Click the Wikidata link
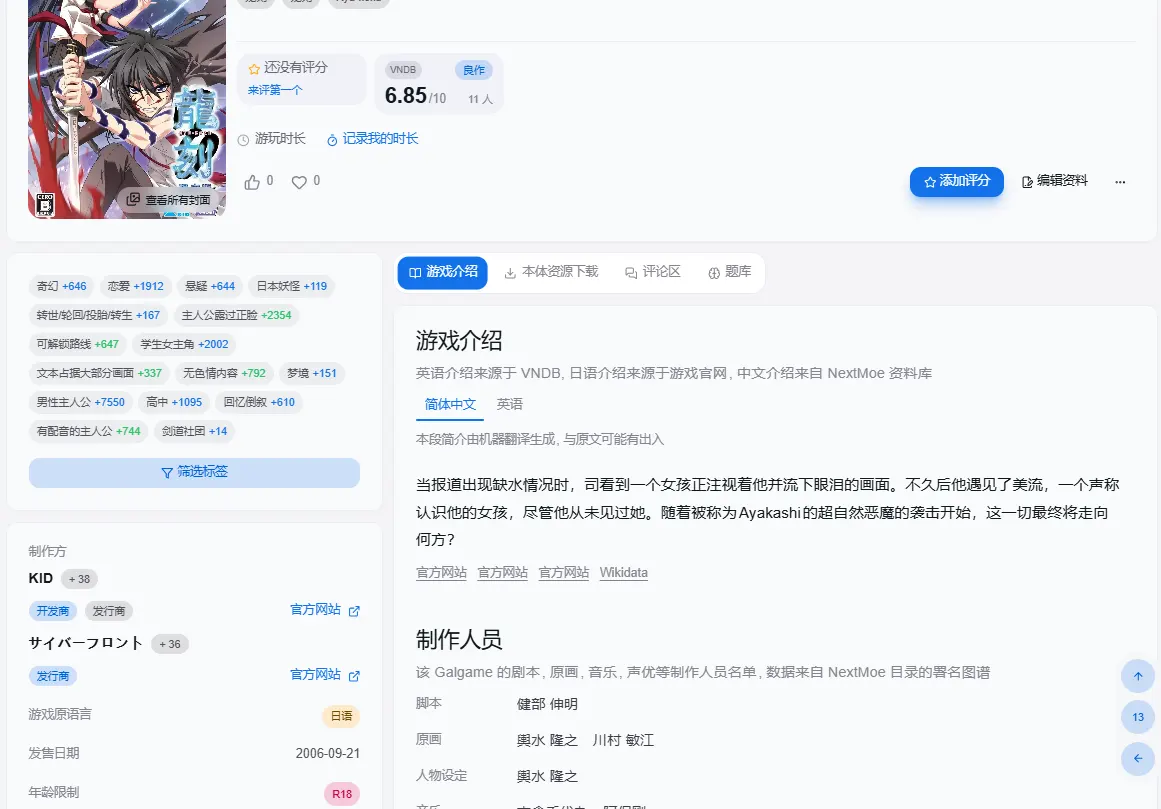This screenshot has width=1161, height=809. [x=623, y=573]
